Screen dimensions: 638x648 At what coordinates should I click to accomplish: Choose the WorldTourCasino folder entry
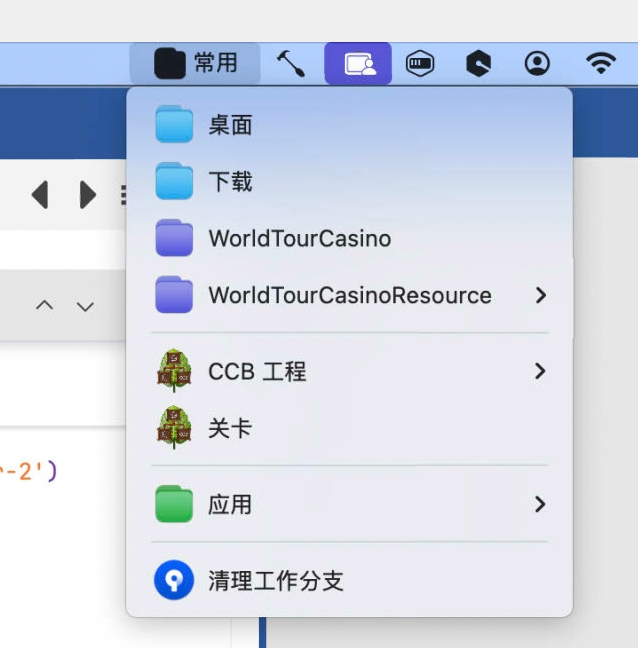tap(299, 239)
